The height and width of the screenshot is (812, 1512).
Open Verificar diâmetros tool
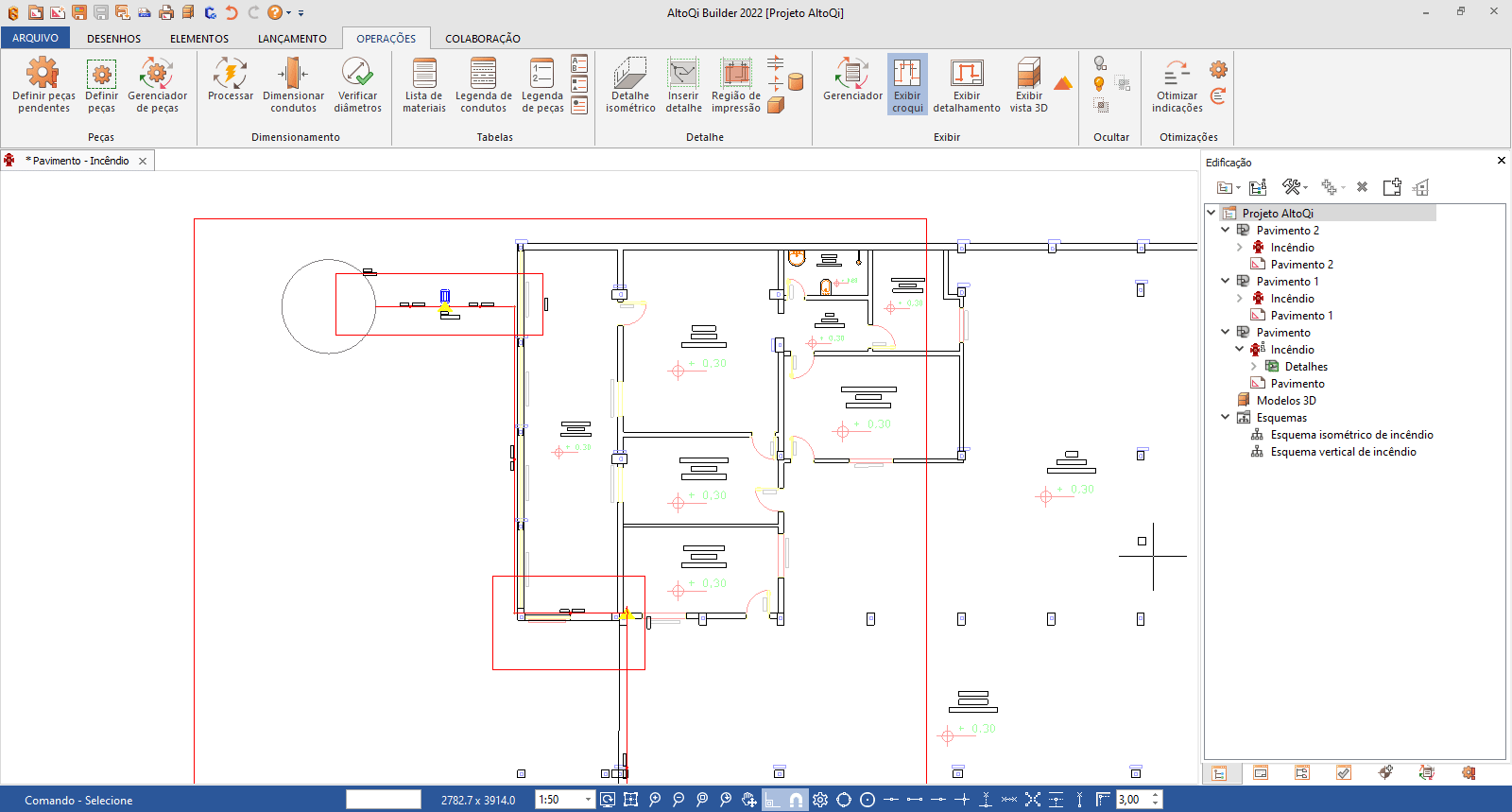click(357, 83)
